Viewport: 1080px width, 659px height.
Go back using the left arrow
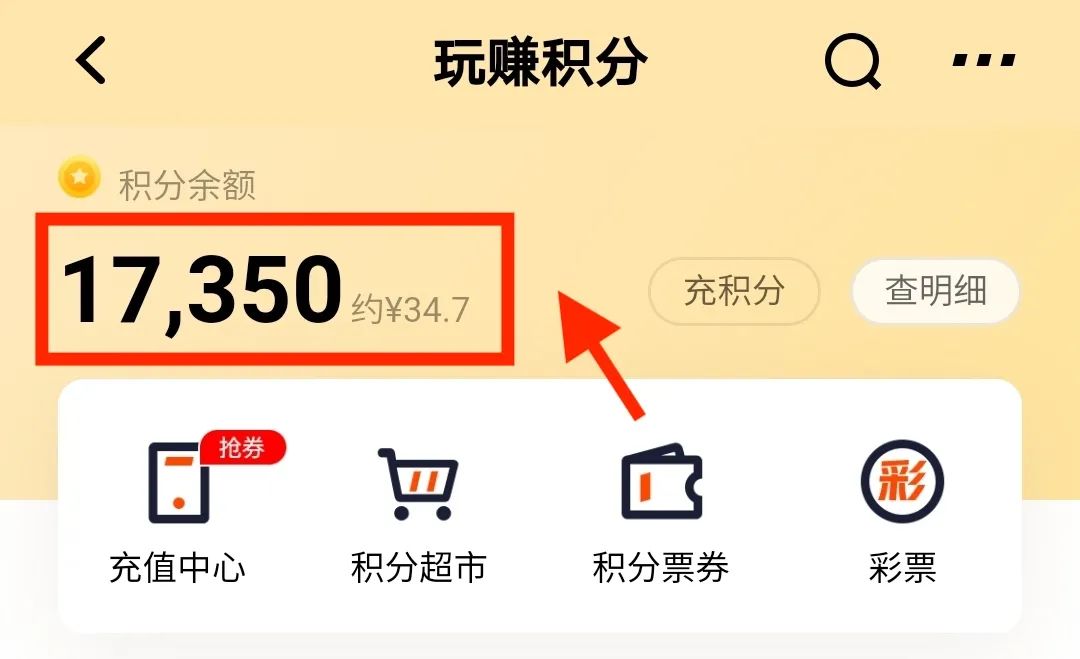click(x=91, y=60)
